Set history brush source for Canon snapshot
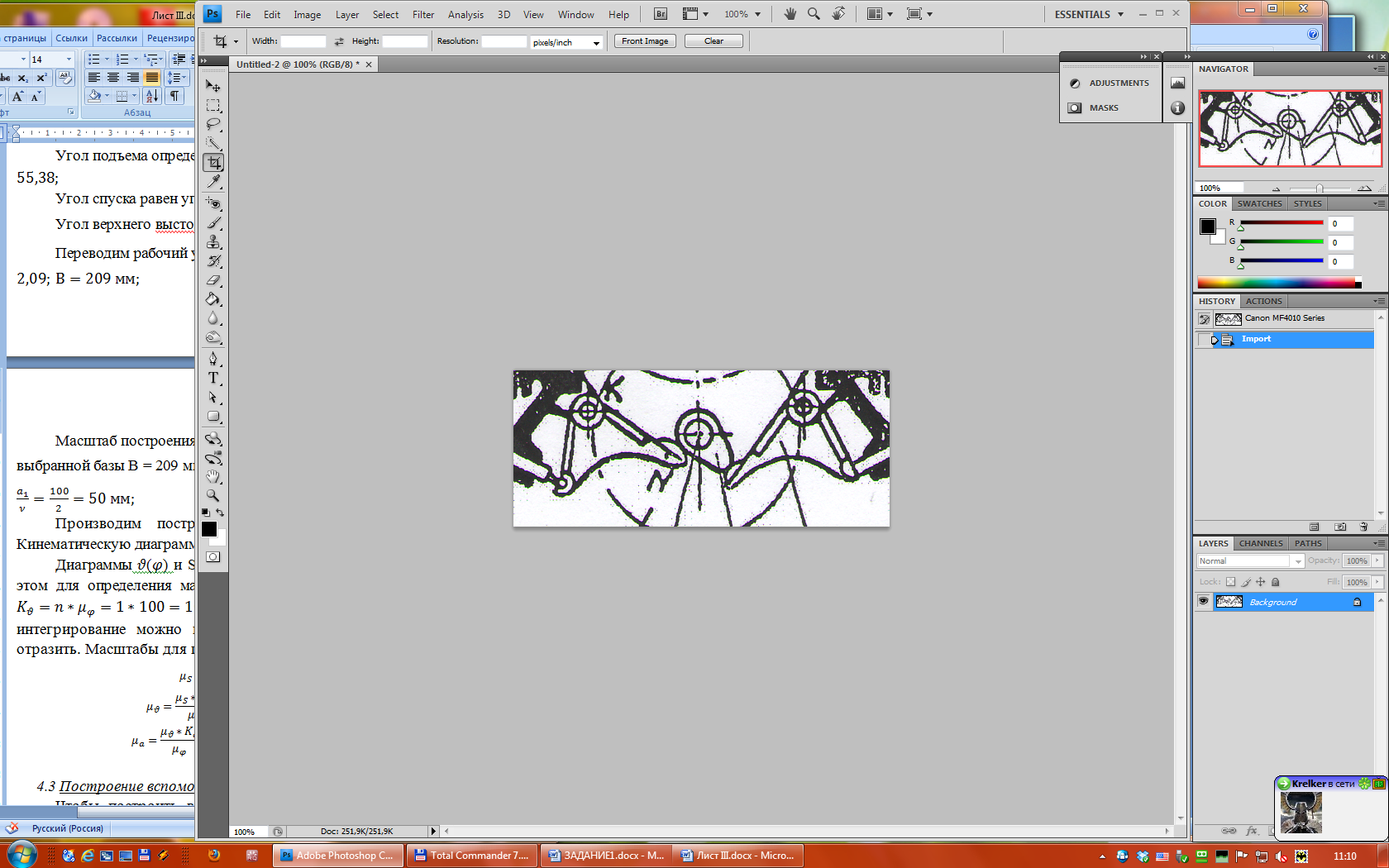The height and width of the screenshot is (868, 1389). [x=1204, y=319]
